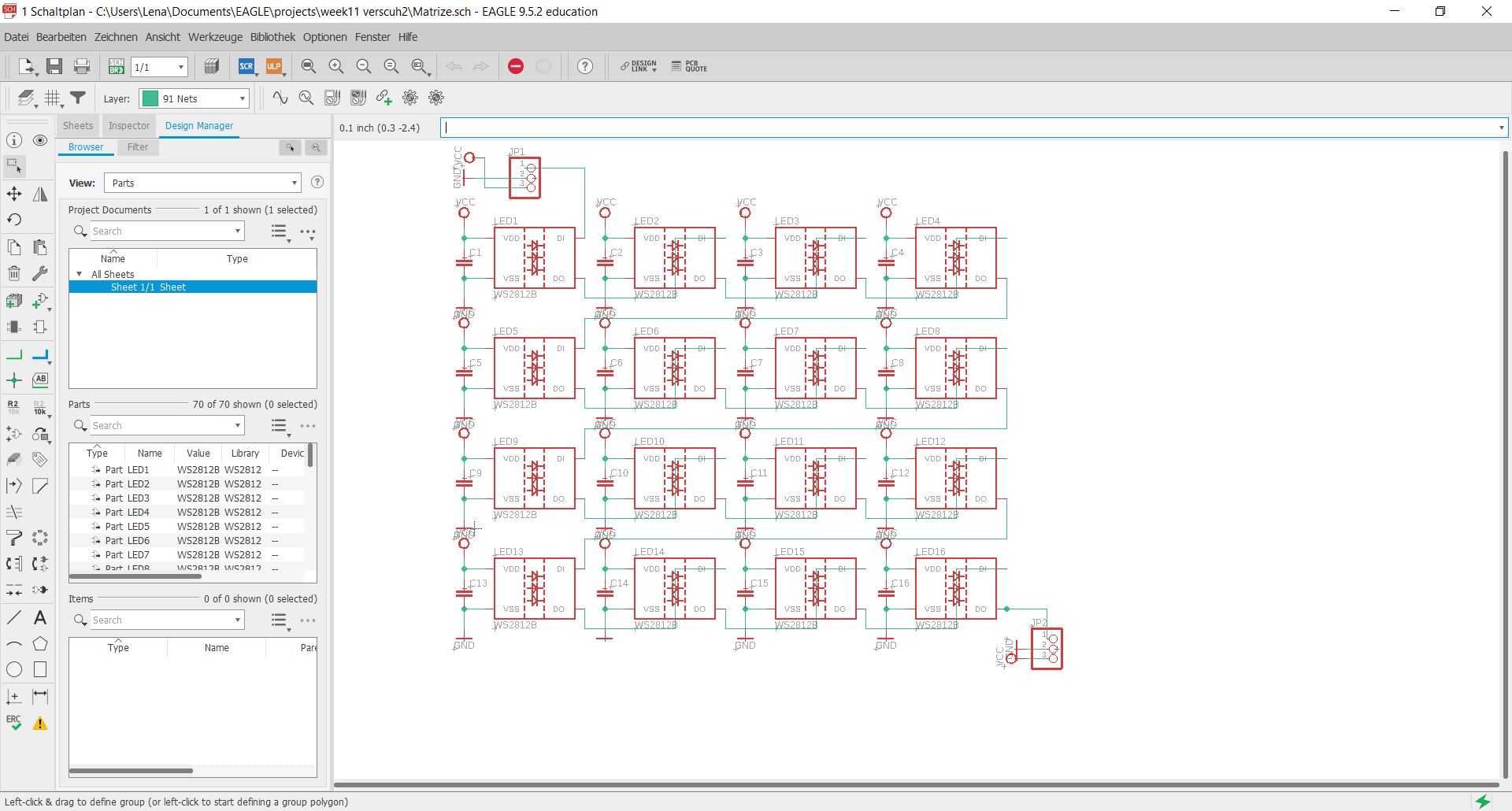Select the paint roller tool
The width and height of the screenshot is (1512, 811).
tap(14, 539)
